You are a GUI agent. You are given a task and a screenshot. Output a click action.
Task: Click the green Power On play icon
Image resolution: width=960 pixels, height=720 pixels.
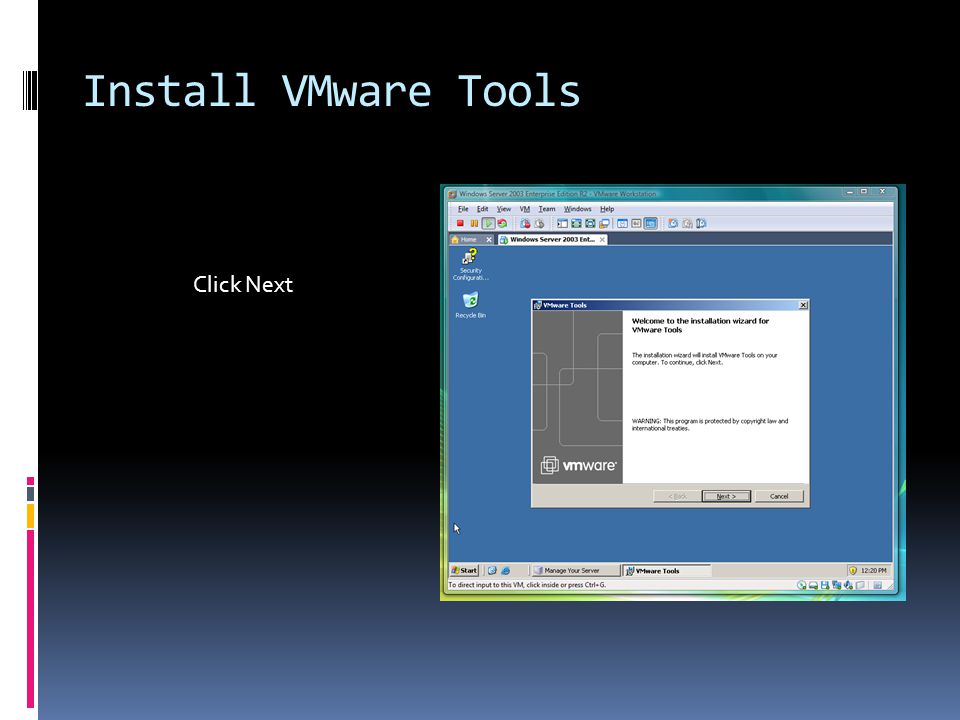488,223
